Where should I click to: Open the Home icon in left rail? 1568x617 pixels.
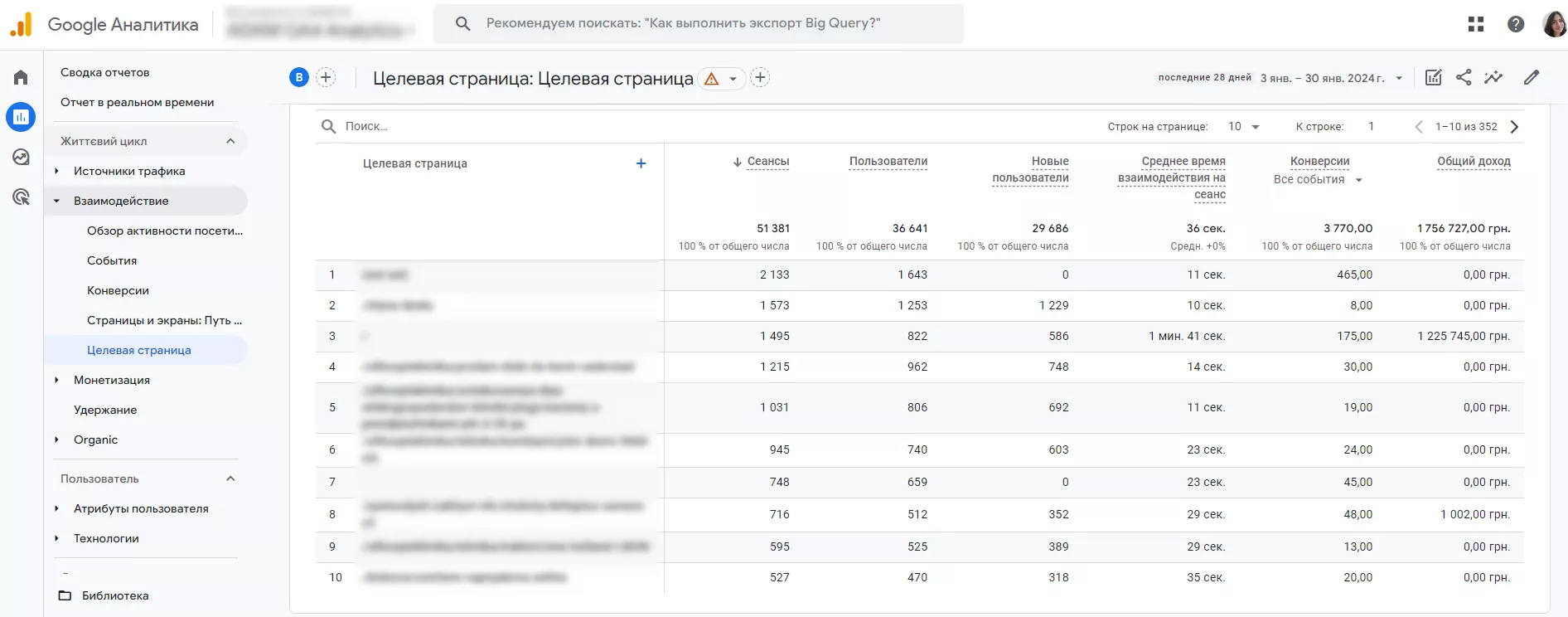(21, 77)
